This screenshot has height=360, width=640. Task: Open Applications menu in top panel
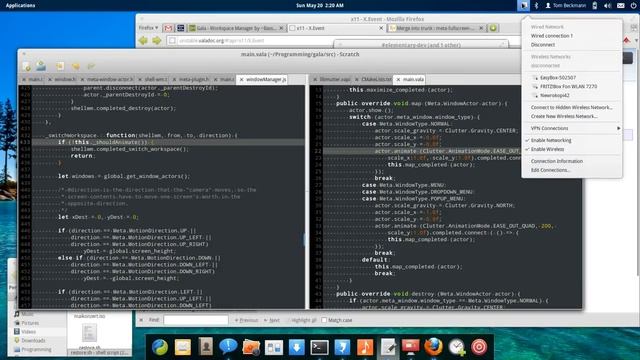[20, 5]
